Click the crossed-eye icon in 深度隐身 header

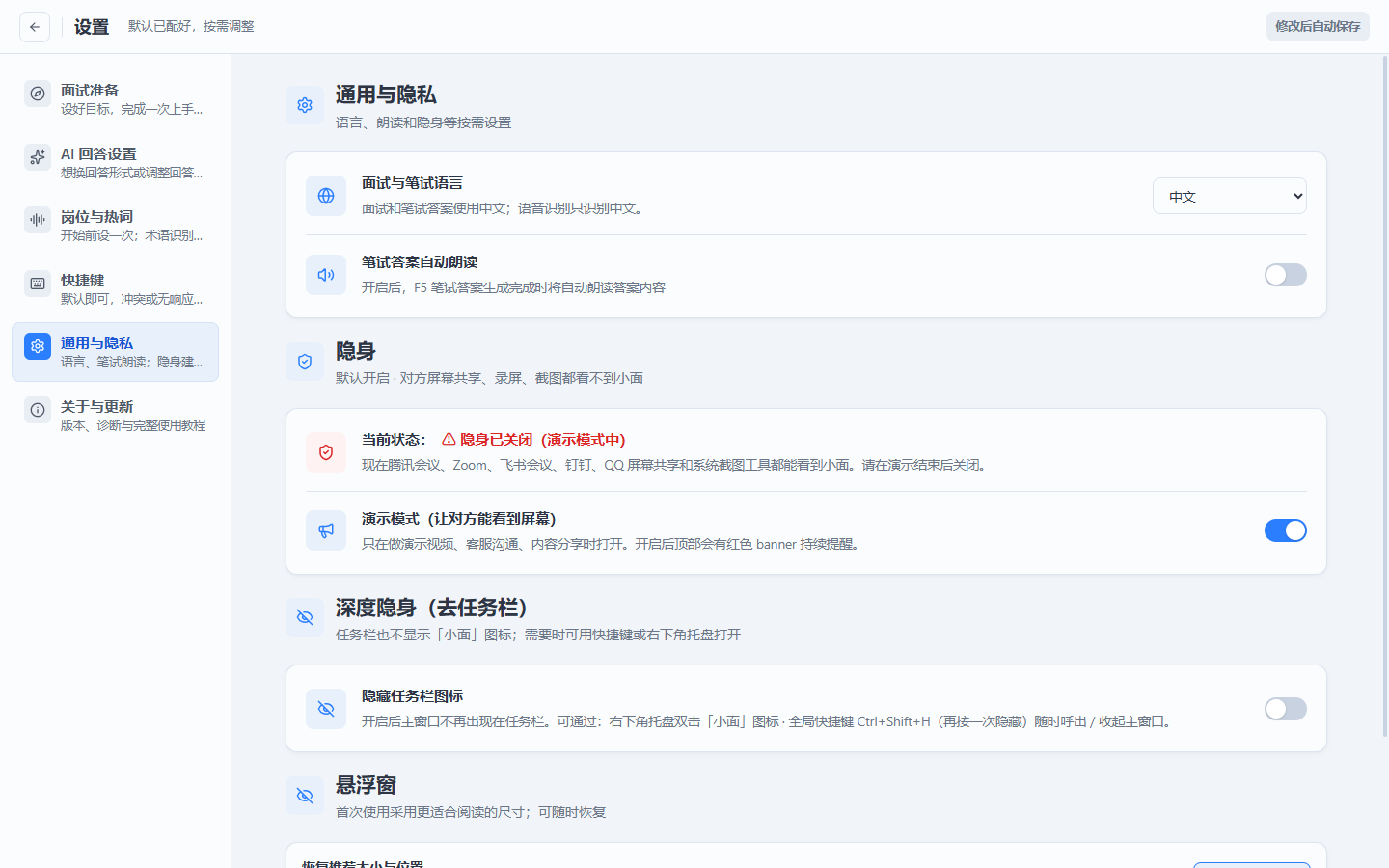pos(305,617)
